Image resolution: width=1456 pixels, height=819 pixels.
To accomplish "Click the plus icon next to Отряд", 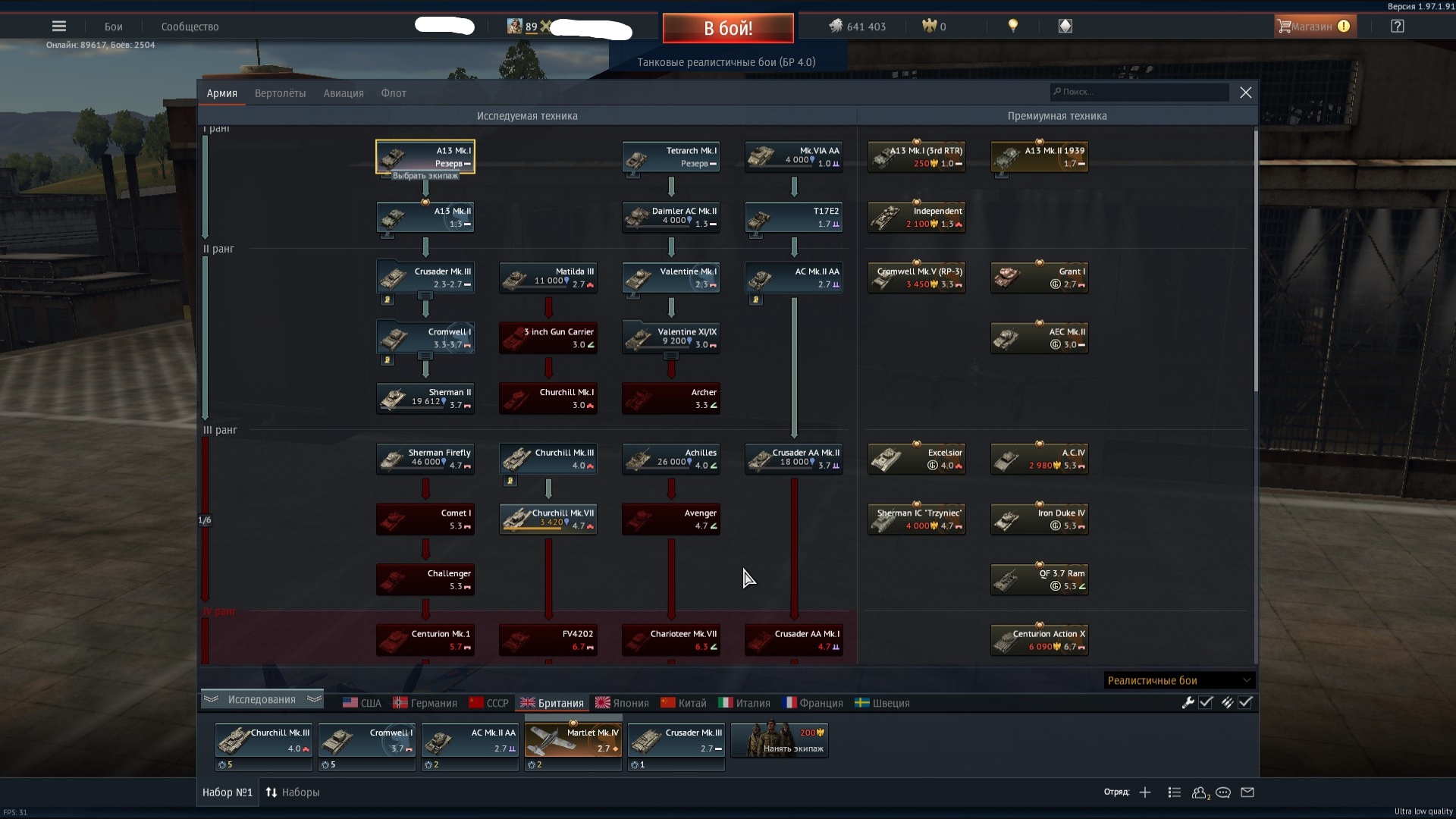I will pos(1145,792).
